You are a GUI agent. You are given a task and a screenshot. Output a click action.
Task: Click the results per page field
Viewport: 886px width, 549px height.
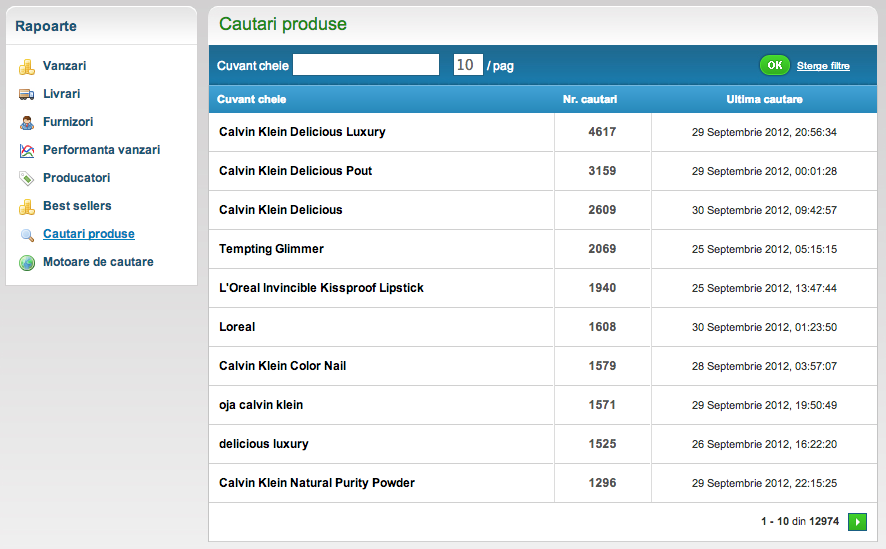tap(468, 64)
